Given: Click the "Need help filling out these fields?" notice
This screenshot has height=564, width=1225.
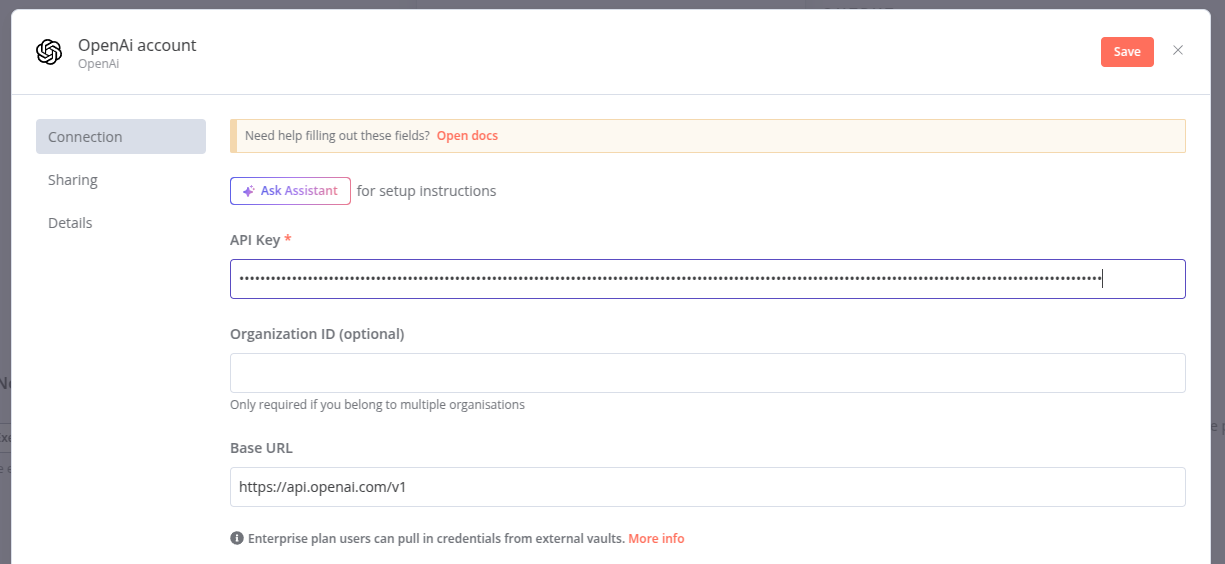Looking at the screenshot, I should (337, 136).
